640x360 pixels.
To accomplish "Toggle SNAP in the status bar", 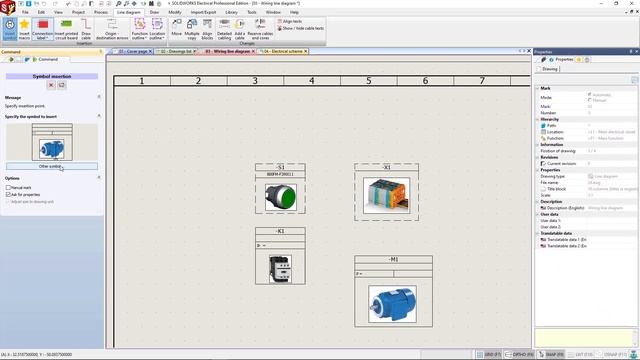I will [x=551, y=355].
